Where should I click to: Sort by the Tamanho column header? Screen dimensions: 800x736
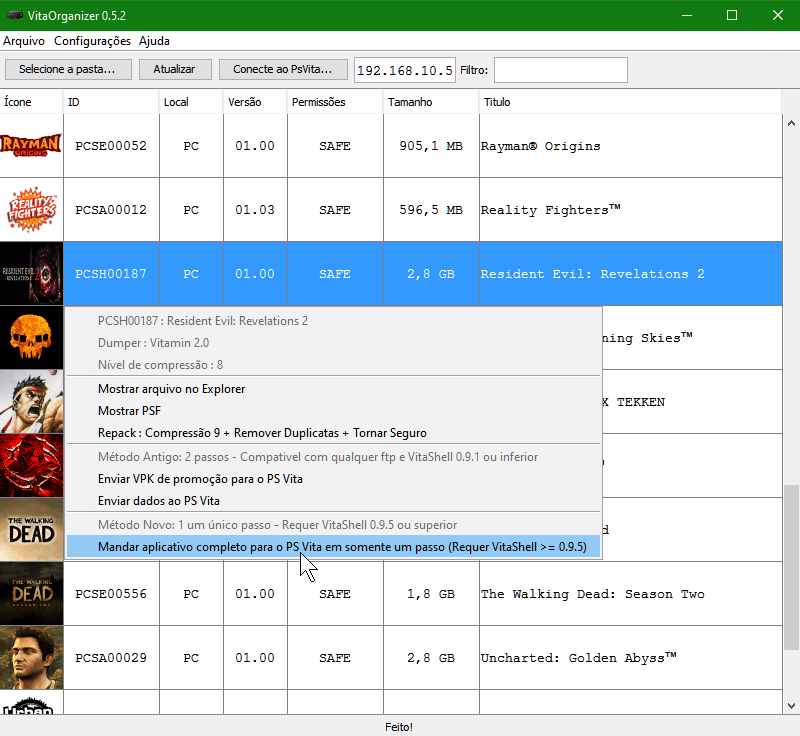(x=431, y=102)
